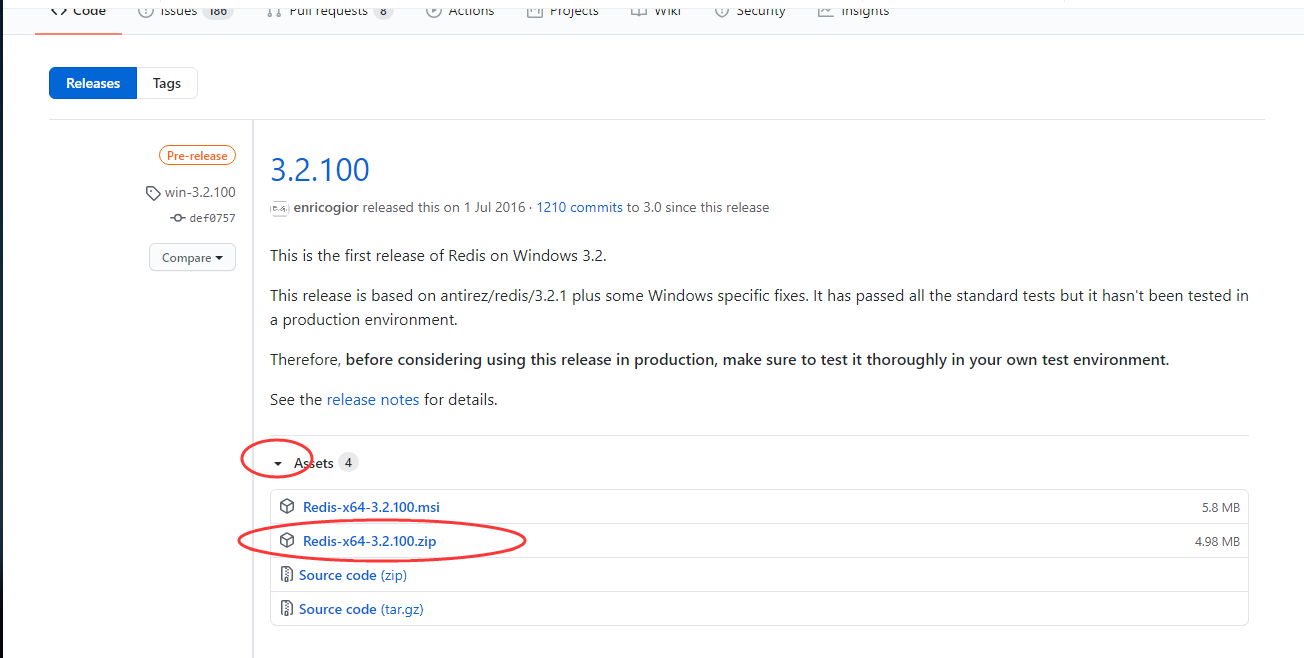Click the 1210 commits link

tap(578, 207)
